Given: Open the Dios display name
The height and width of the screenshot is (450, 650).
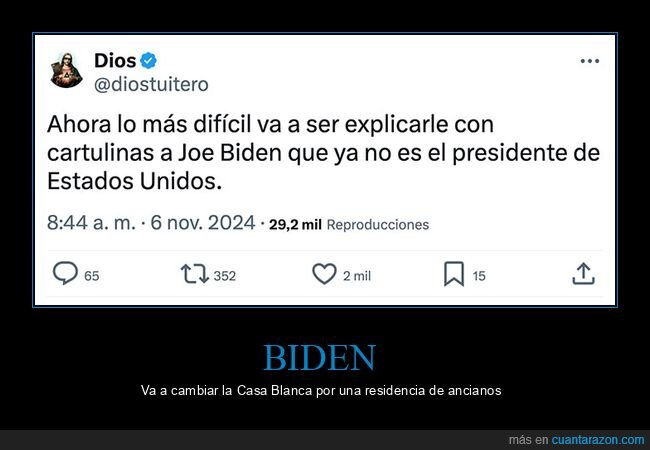Looking at the screenshot, I should pos(115,61).
